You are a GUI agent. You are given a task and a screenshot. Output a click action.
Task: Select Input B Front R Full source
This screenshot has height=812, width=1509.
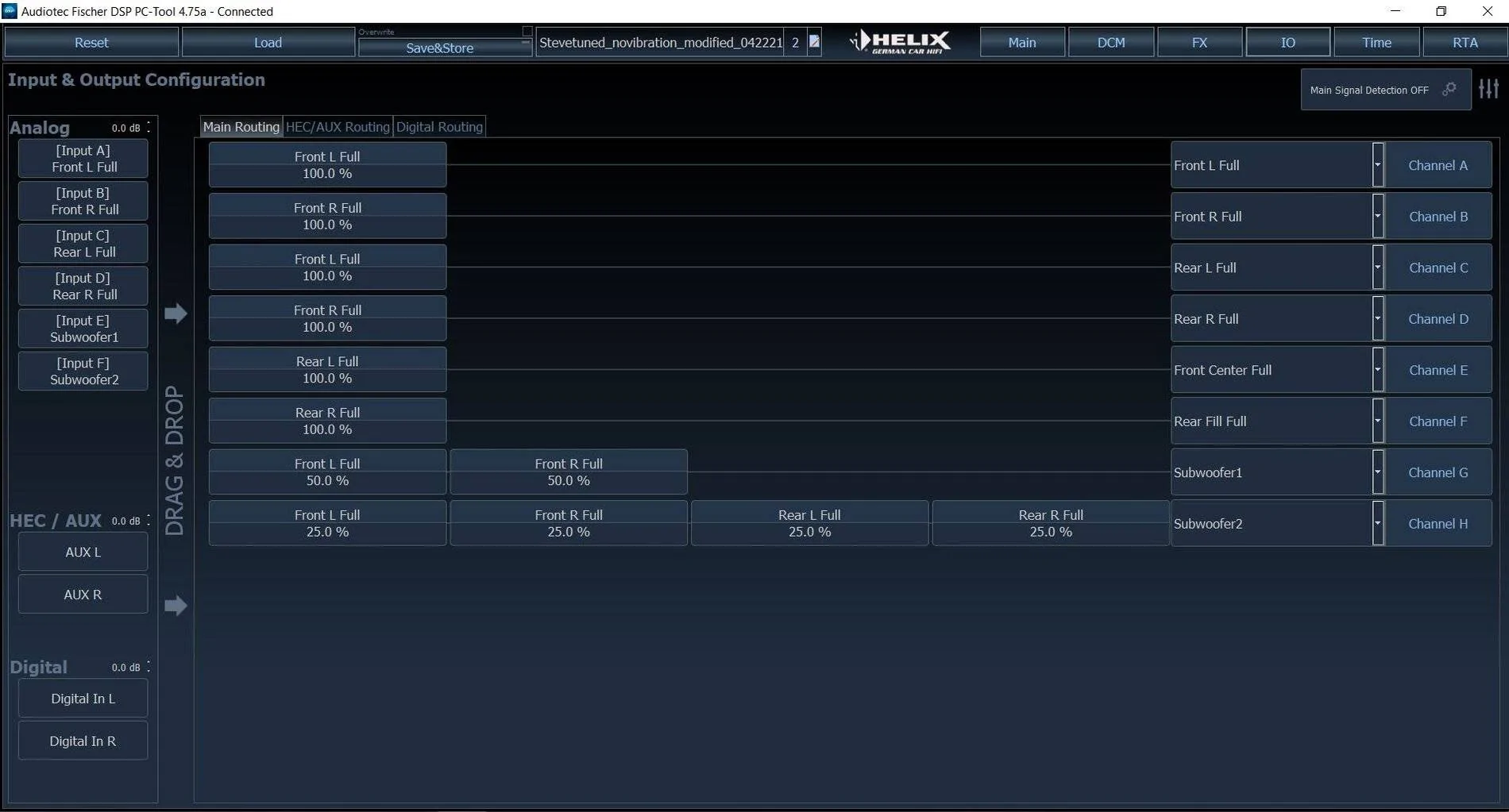pos(83,201)
